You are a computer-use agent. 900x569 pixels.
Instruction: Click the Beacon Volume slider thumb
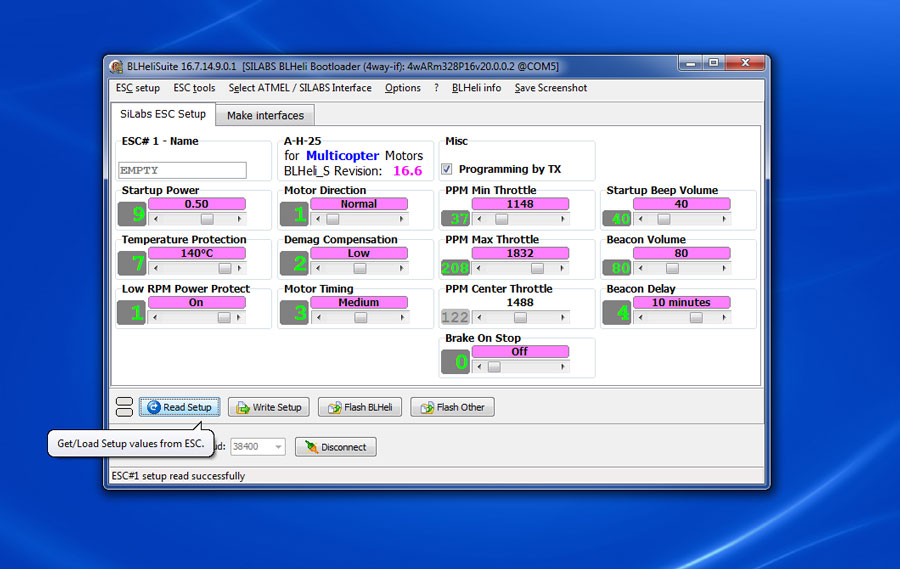click(673, 268)
